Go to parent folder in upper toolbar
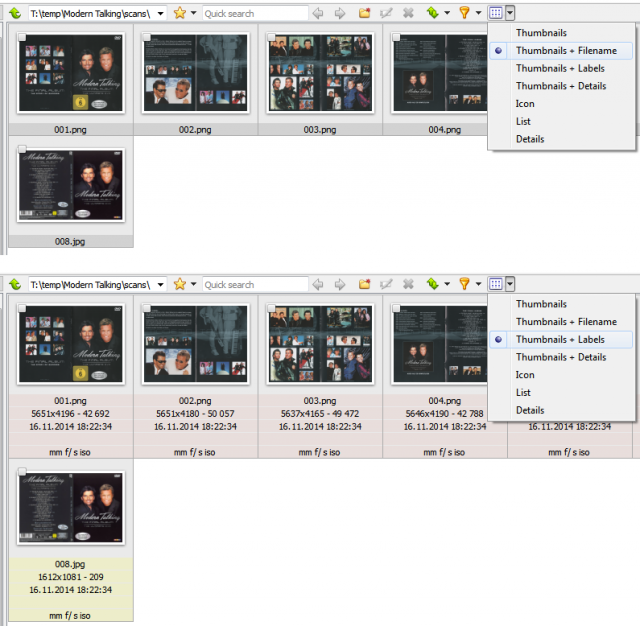 coord(15,13)
